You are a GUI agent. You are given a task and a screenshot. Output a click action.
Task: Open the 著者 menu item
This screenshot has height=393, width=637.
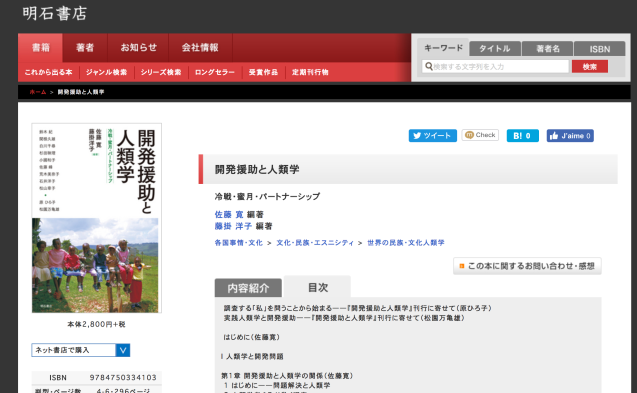click(x=85, y=48)
